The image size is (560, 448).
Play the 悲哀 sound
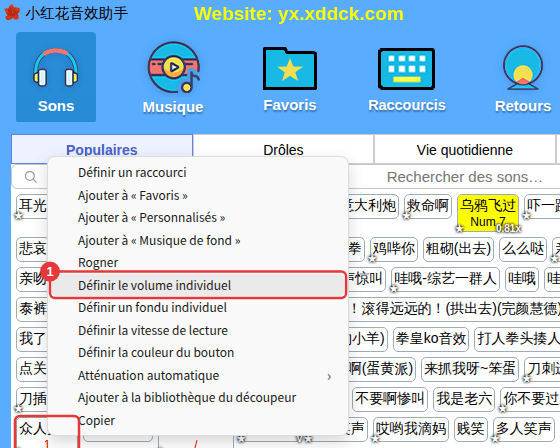(x=32, y=249)
